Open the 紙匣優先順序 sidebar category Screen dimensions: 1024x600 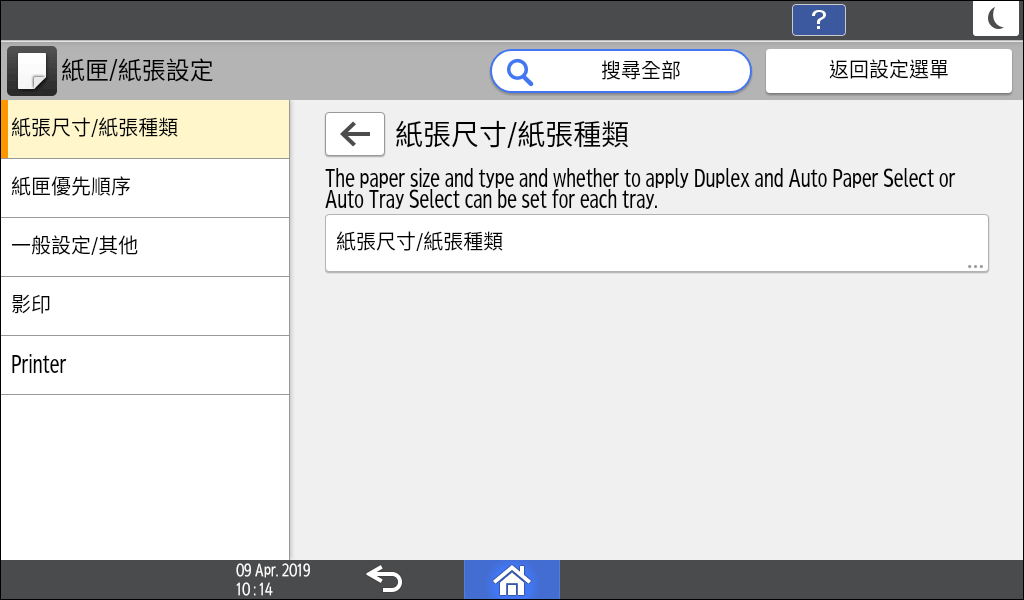(145, 188)
